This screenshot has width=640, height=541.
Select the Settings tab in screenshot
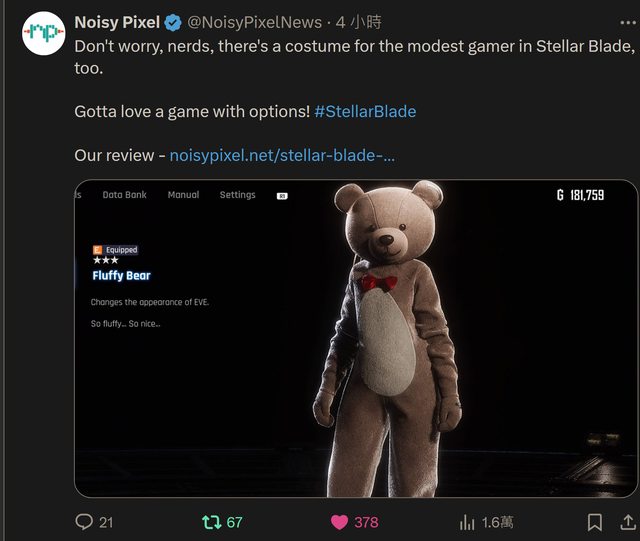click(237, 195)
